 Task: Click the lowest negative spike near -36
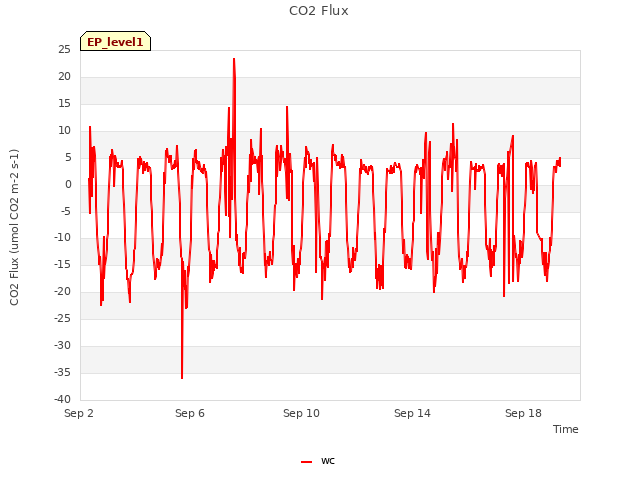(182, 378)
